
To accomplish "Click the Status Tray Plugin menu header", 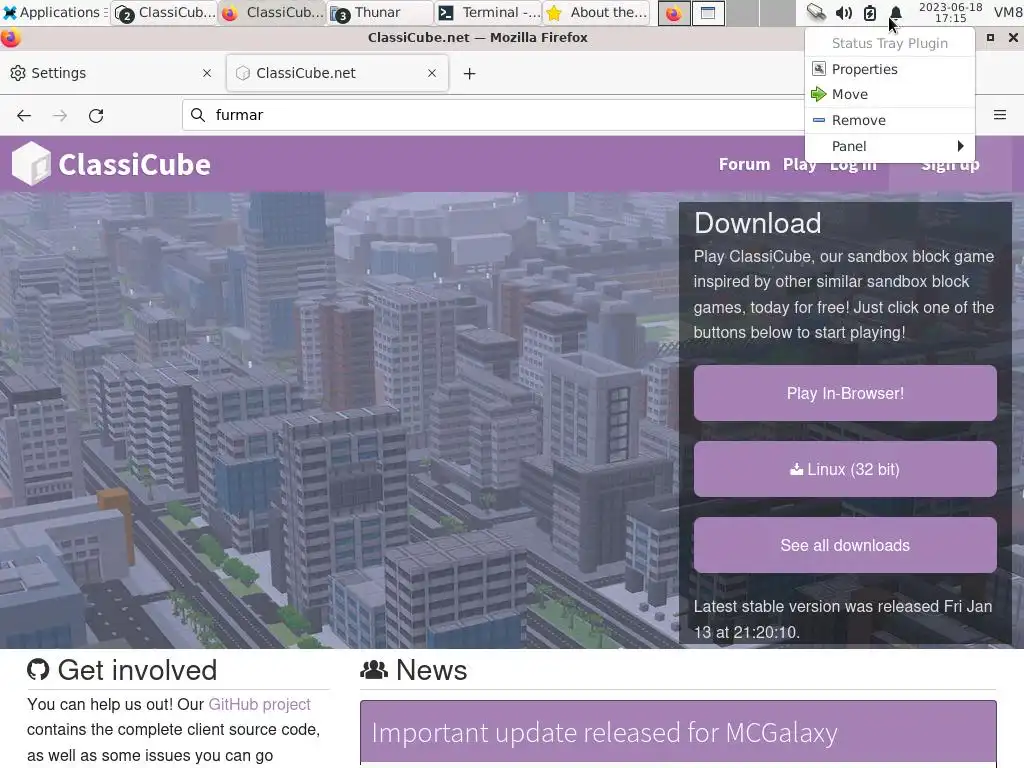I will [x=889, y=43].
